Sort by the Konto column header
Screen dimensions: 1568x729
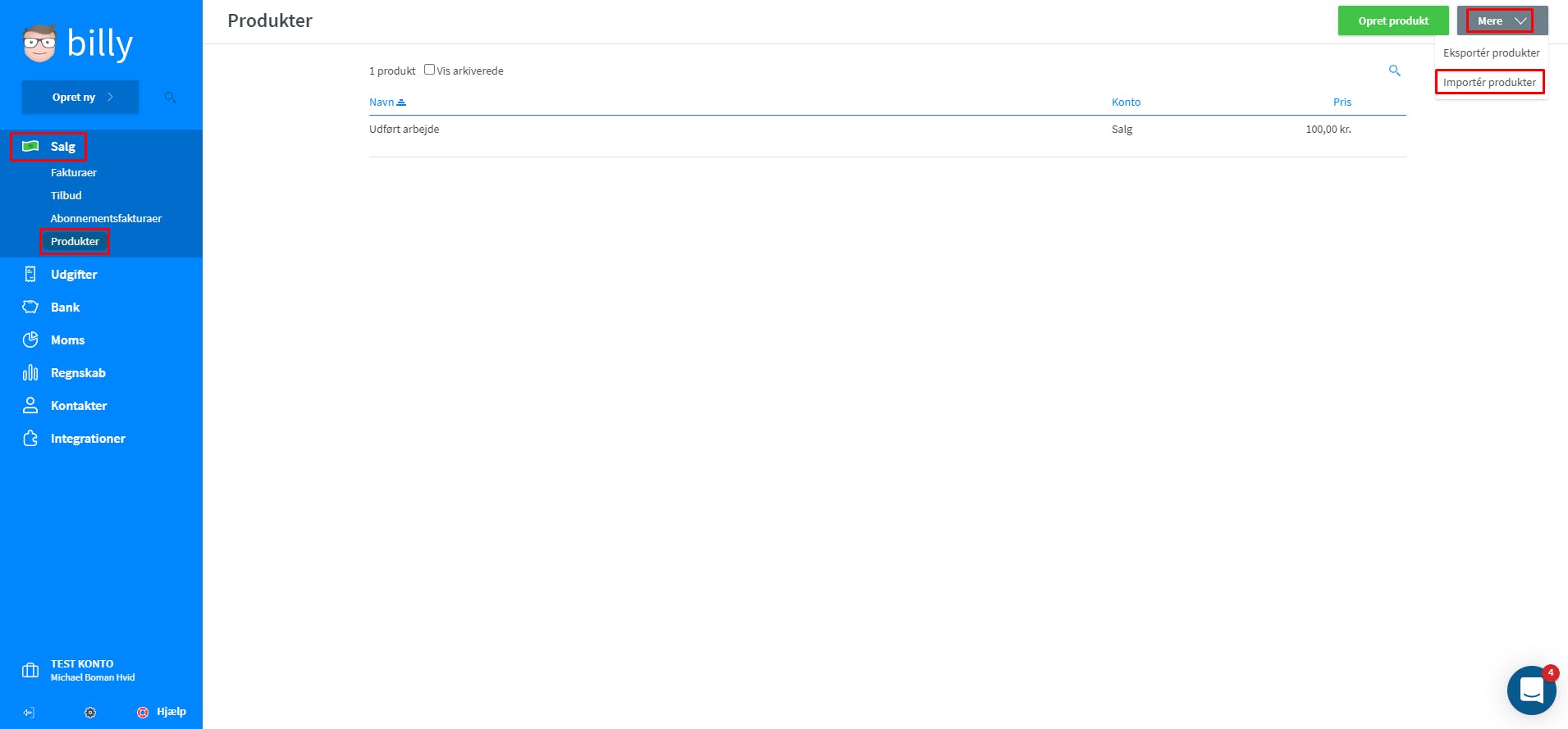(1126, 102)
